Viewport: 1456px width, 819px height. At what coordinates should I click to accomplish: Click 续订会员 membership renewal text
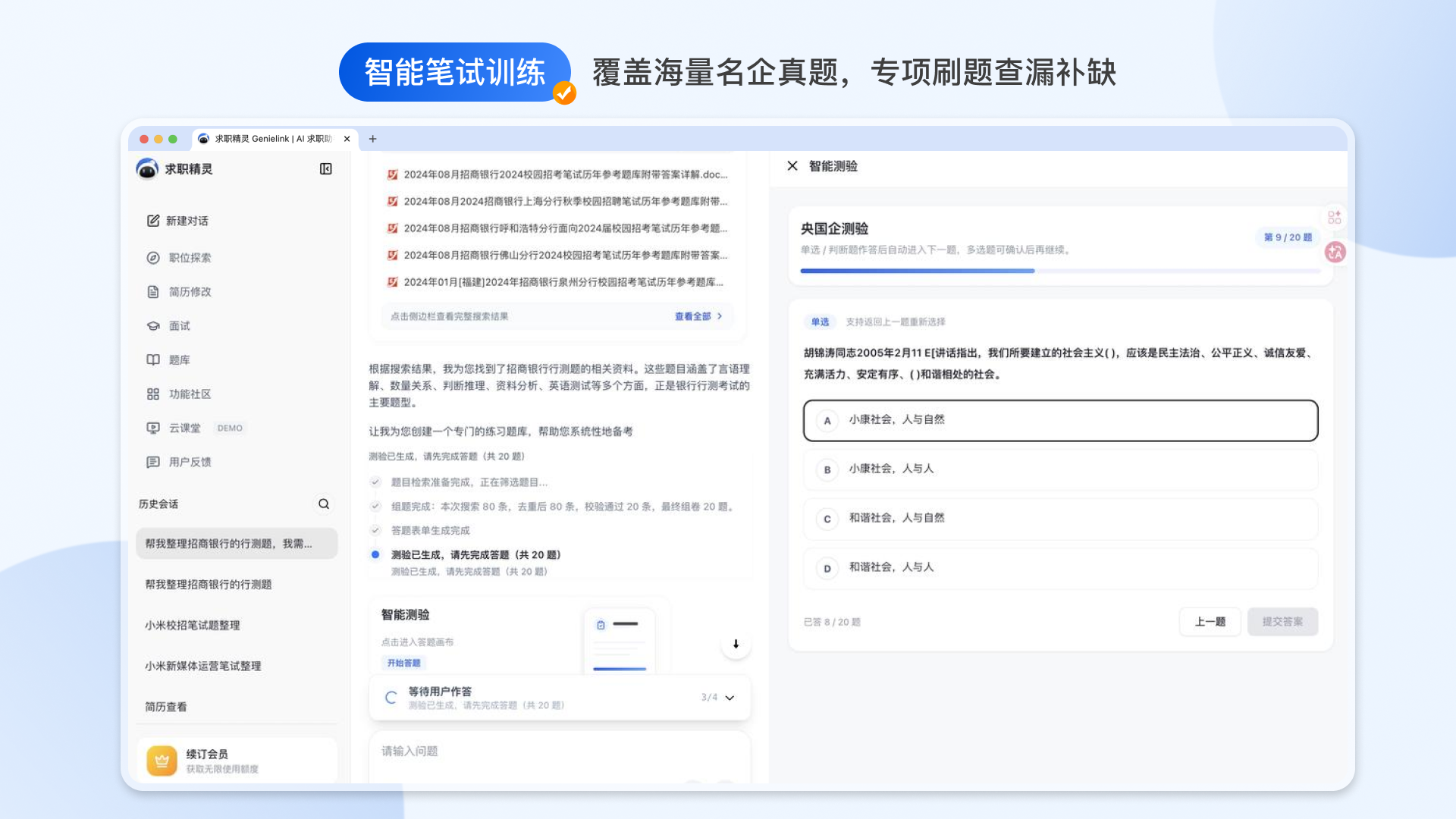pyautogui.click(x=207, y=755)
